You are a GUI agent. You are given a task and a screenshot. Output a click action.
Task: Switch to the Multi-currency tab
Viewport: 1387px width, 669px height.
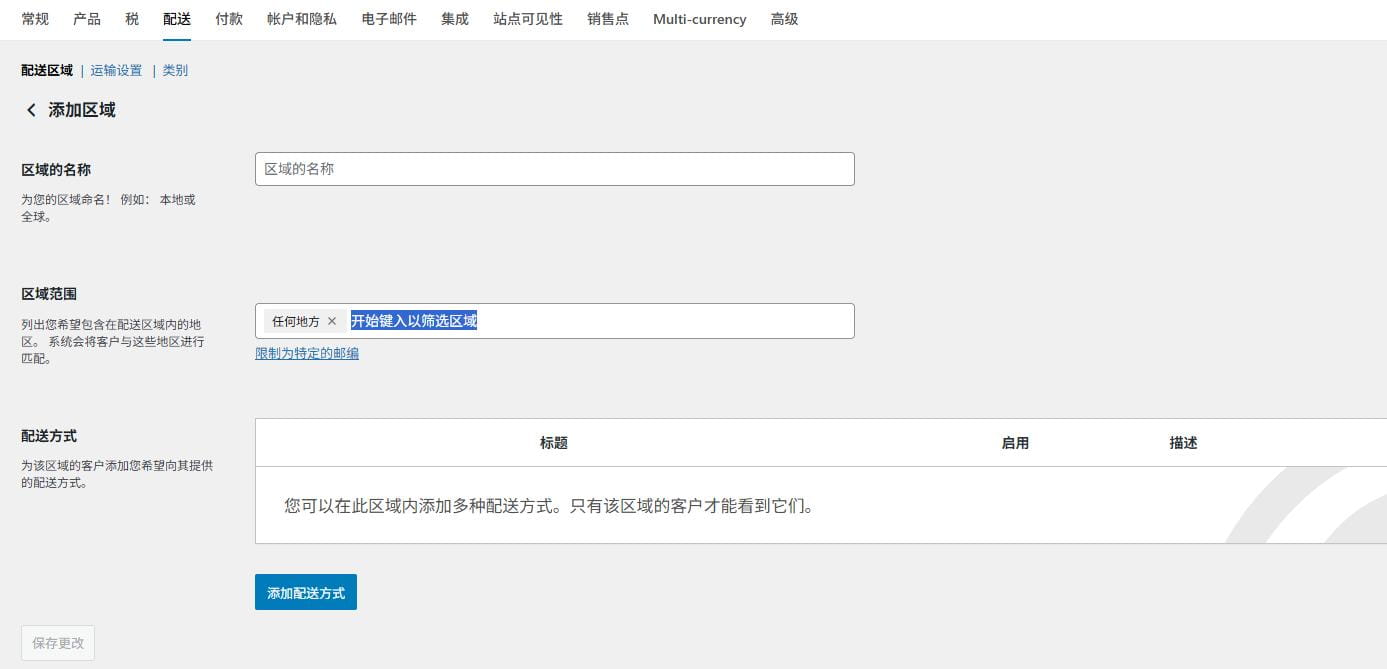pyautogui.click(x=699, y=18)
